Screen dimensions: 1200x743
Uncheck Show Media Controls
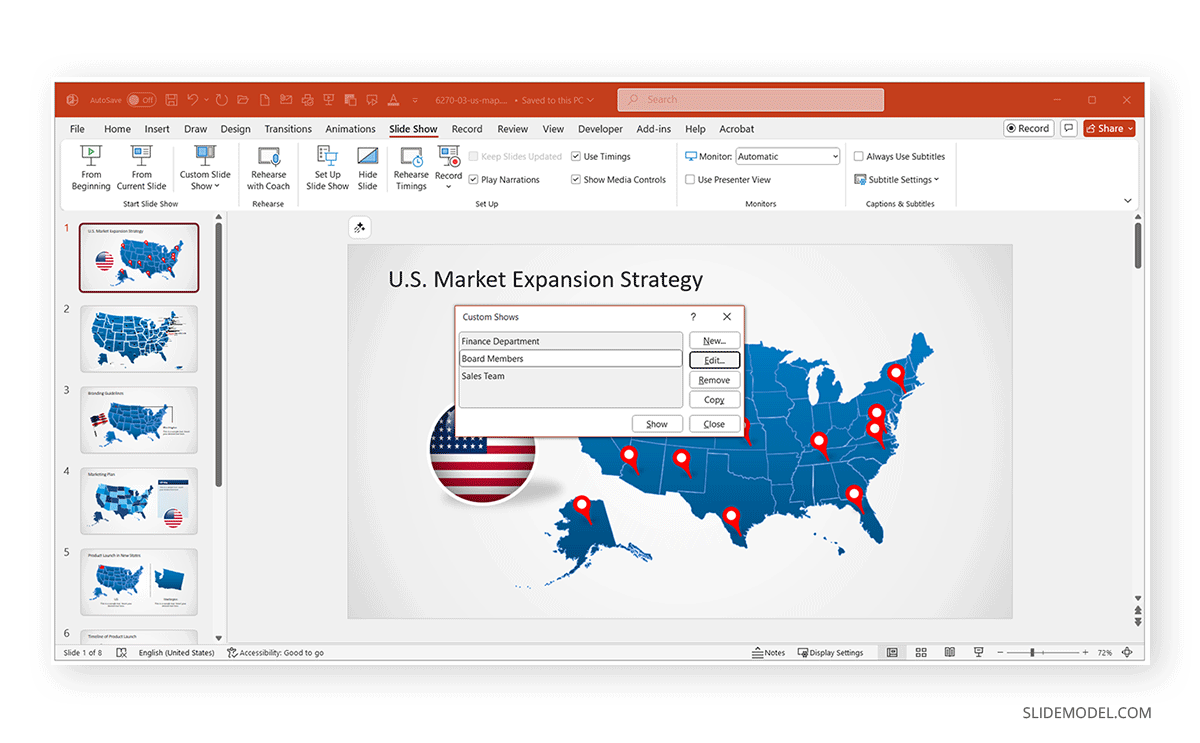pos(575,179)
